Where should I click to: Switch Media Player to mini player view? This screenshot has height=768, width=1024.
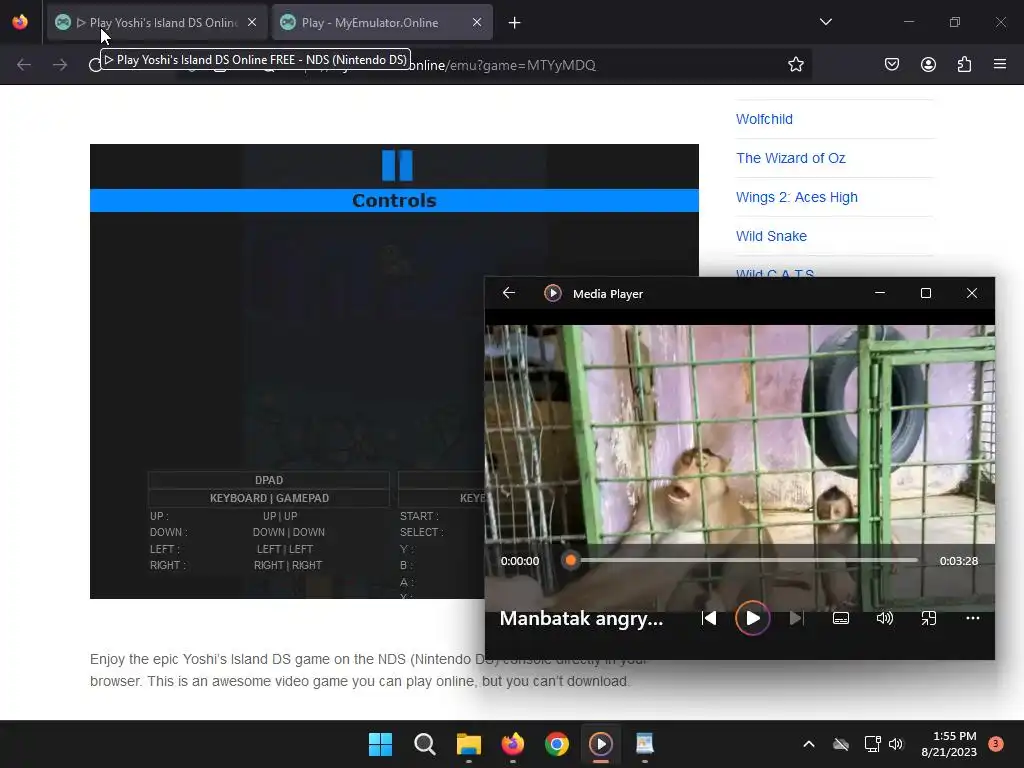tap(929, 618)
